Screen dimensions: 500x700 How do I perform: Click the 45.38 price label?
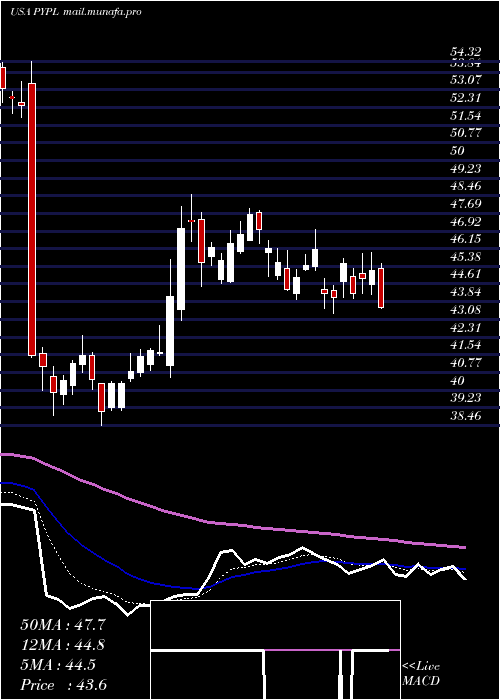(x=466, y=257)
